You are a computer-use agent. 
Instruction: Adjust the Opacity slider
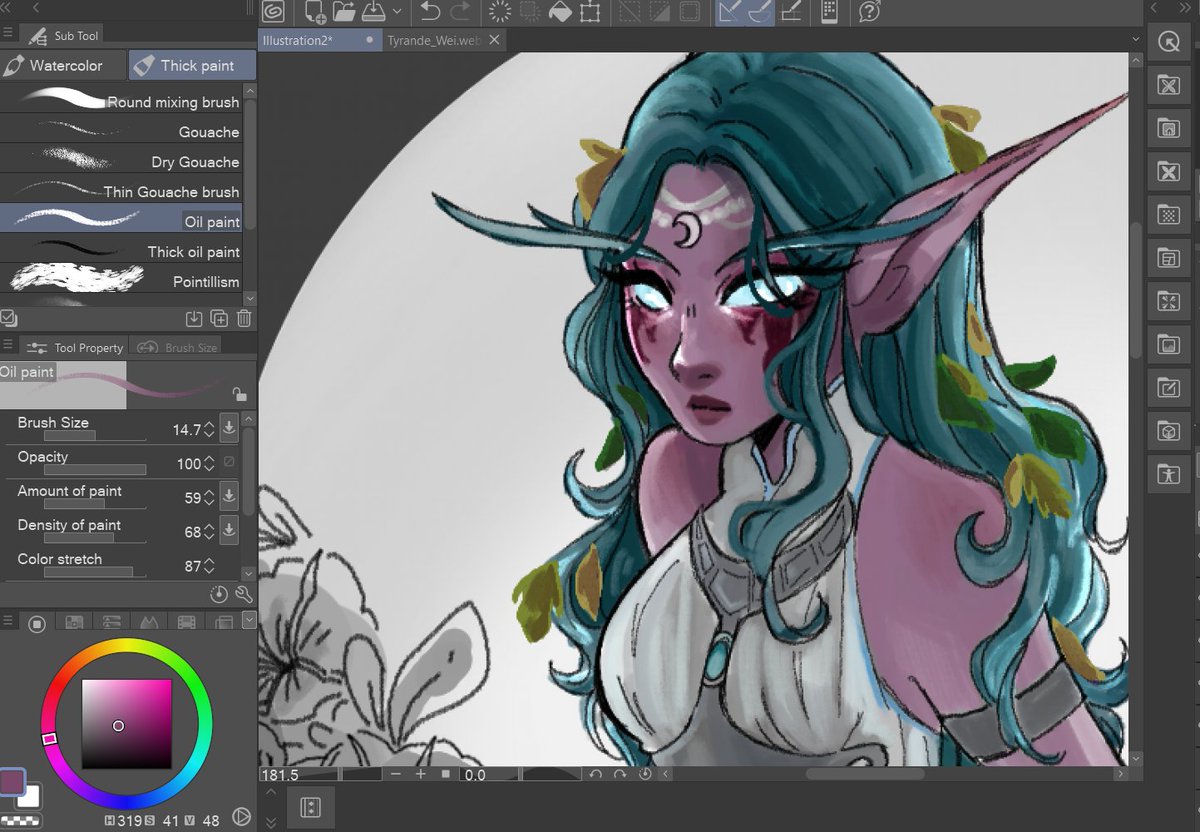[97, 470]
